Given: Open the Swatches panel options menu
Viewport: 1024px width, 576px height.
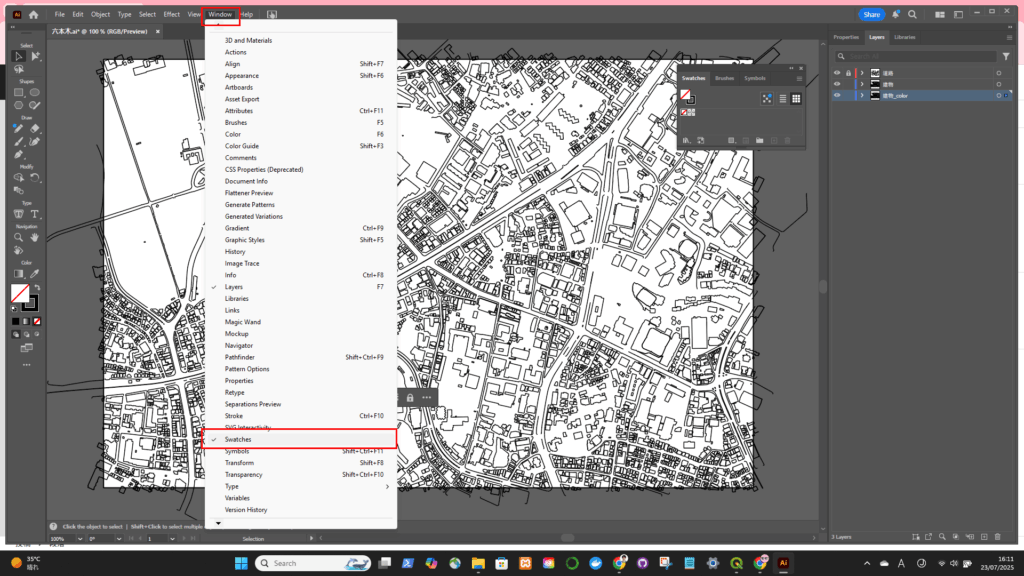Looking at the screenshot, I should coord(799,78).
